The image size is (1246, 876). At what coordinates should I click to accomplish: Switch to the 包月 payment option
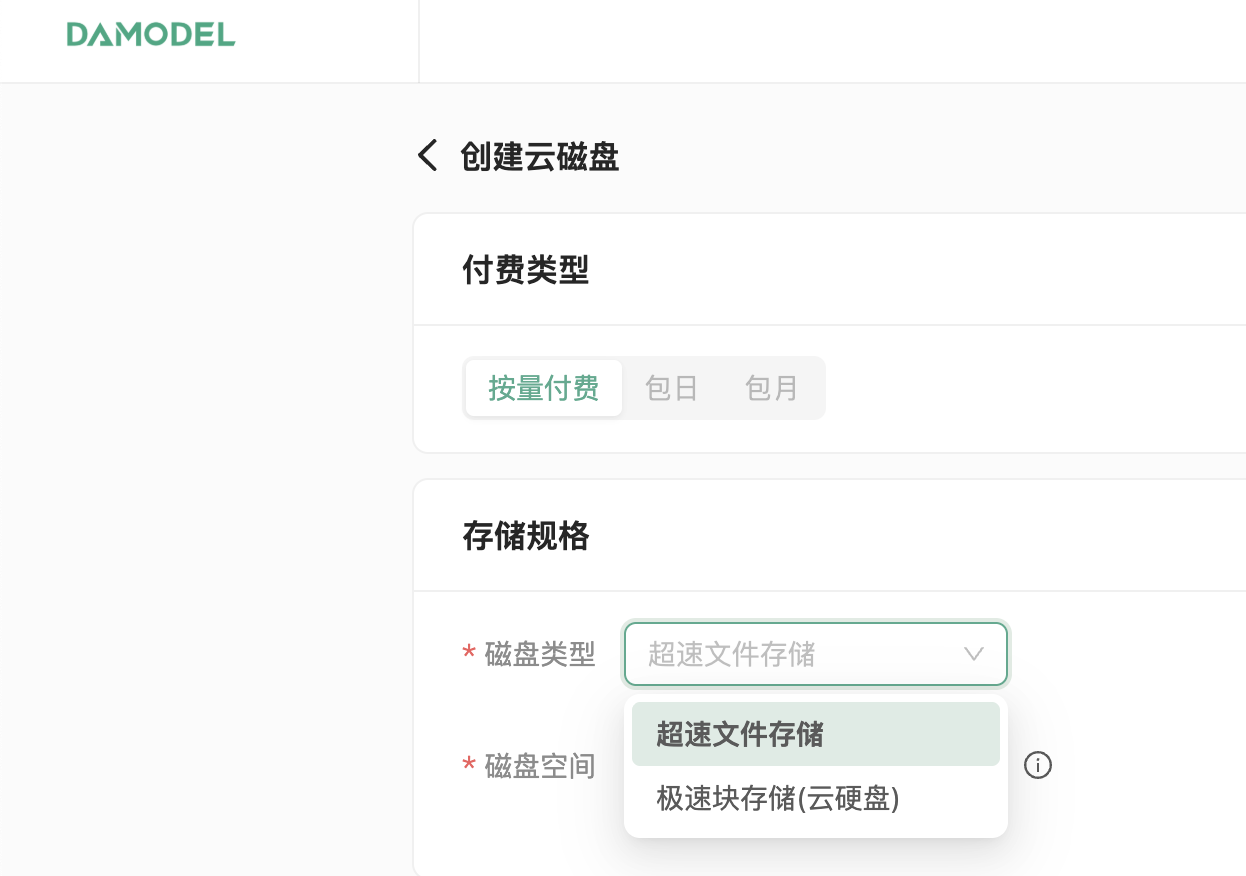tap(771, 388)
